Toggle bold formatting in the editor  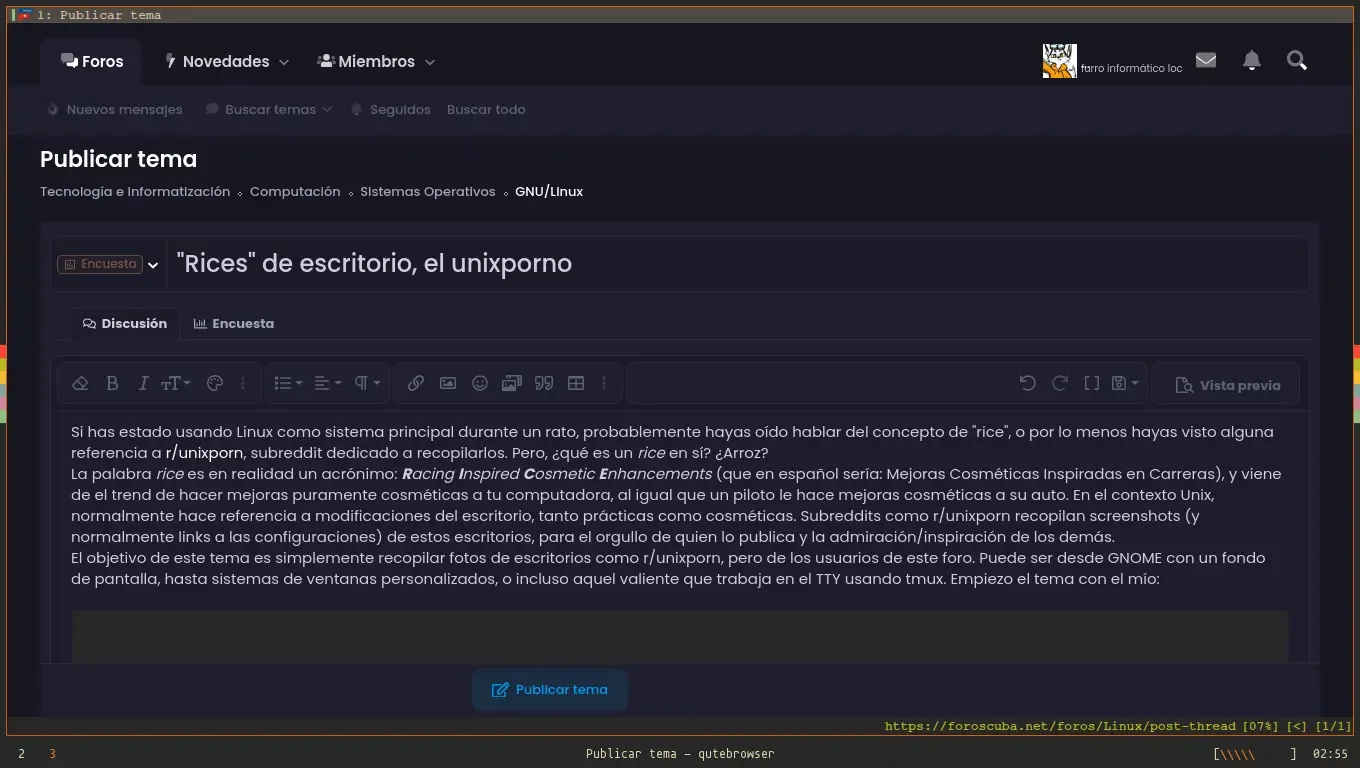coord(112,383)
